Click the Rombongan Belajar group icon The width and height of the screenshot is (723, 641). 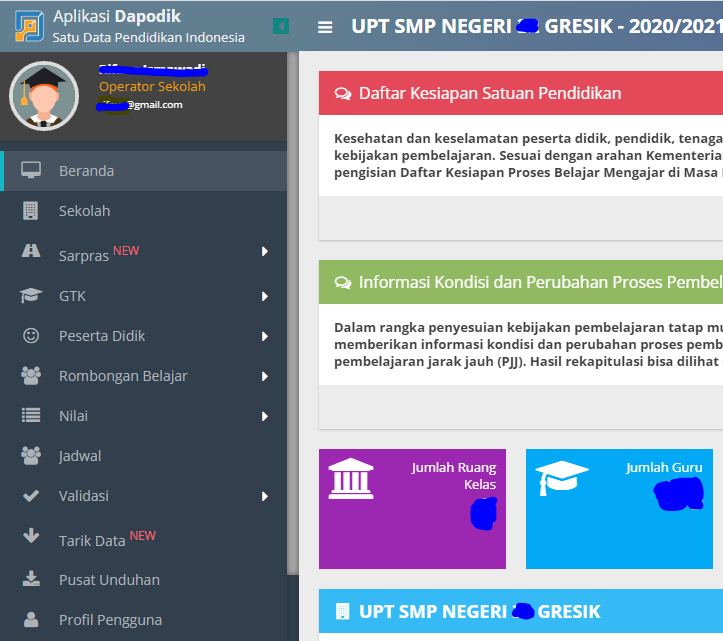point(31,375)
